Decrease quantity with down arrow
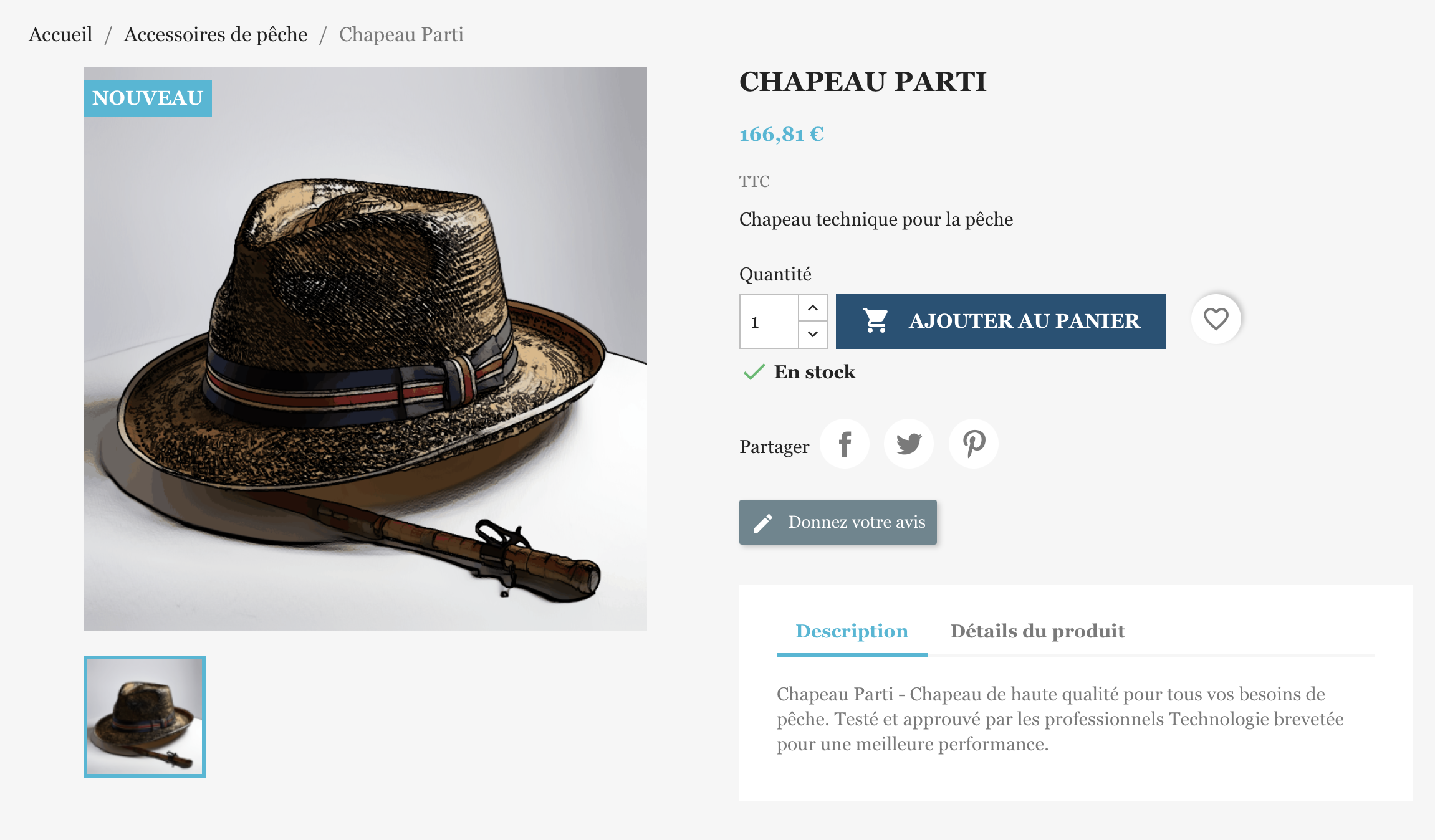1435x840 pixels. [813, 335]
